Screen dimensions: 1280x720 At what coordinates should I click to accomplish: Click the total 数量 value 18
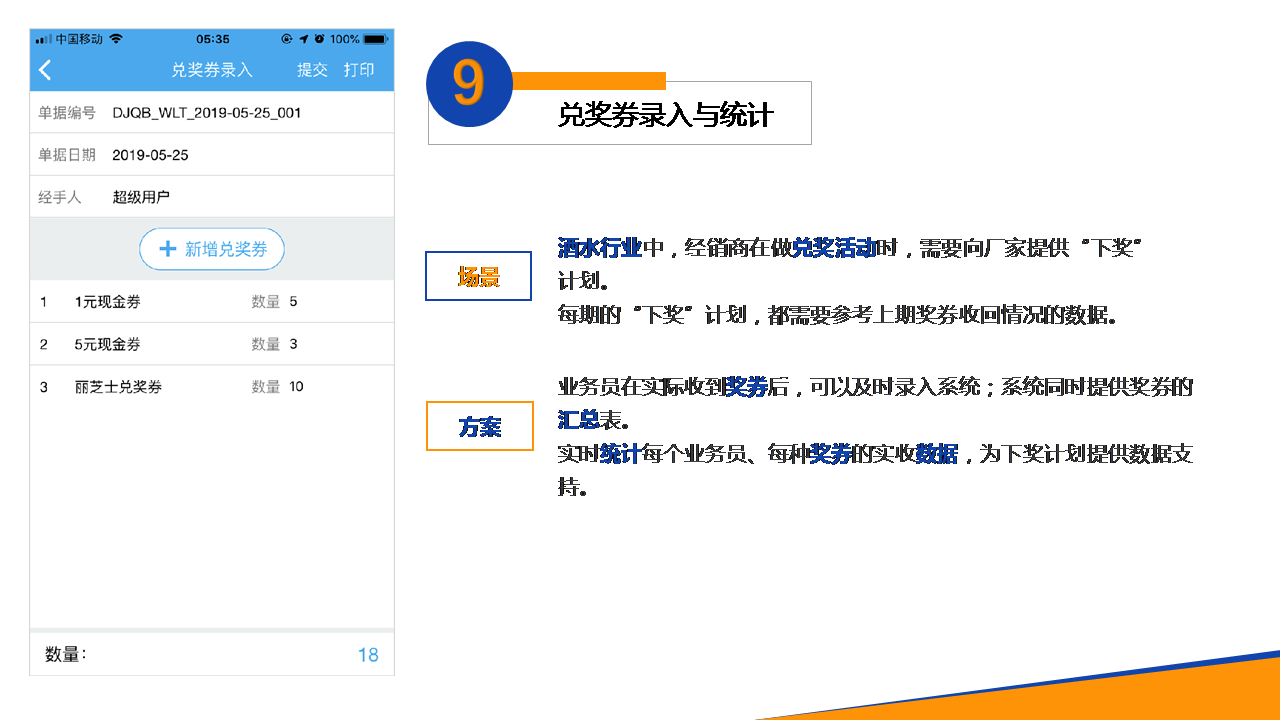click(368, 655)
